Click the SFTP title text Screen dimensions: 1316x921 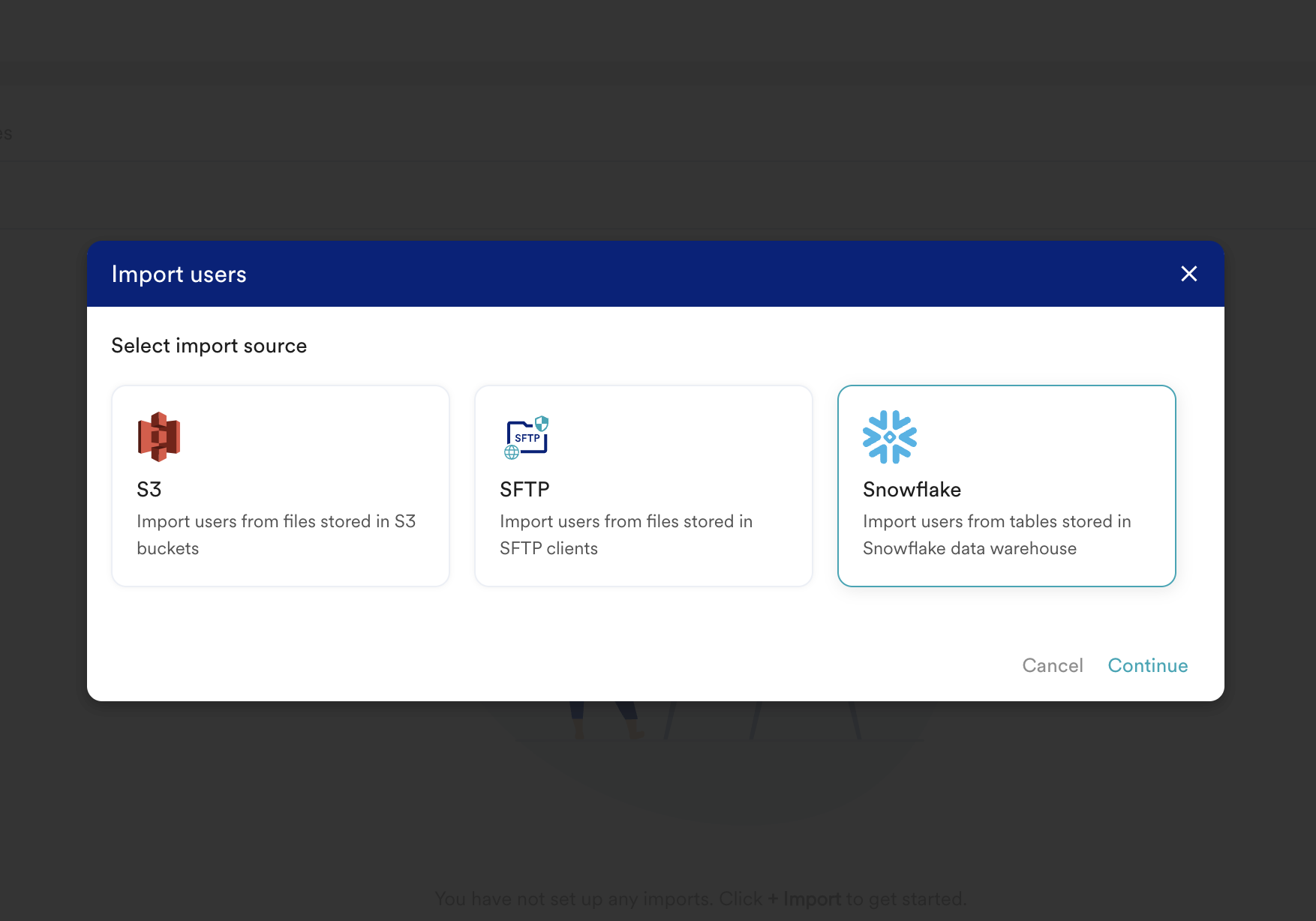pos(524,490)
